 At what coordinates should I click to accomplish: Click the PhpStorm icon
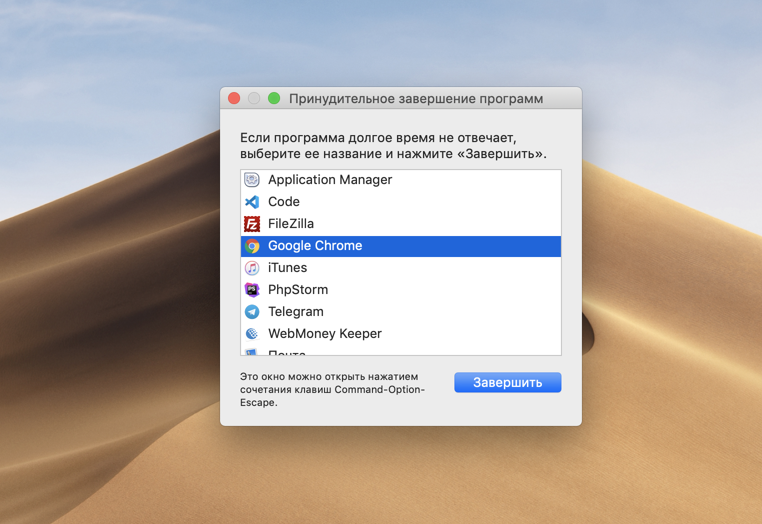(x=252, y=290)
